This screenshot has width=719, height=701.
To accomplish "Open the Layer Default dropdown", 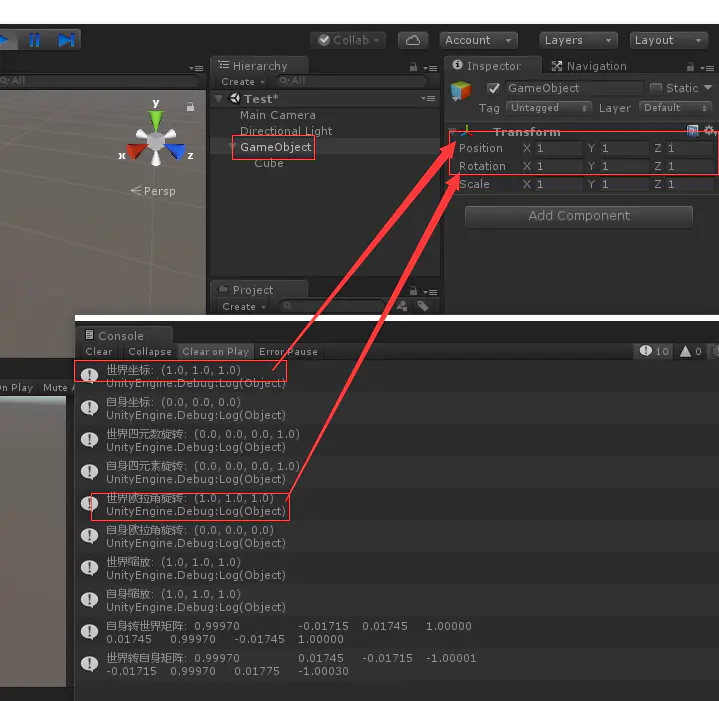I will (675, 108).
